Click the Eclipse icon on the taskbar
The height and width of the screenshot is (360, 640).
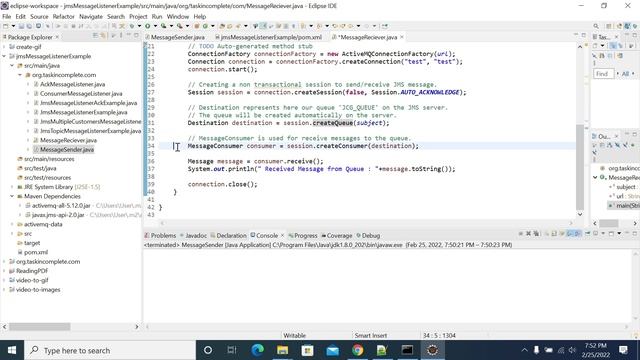point(433,350)
